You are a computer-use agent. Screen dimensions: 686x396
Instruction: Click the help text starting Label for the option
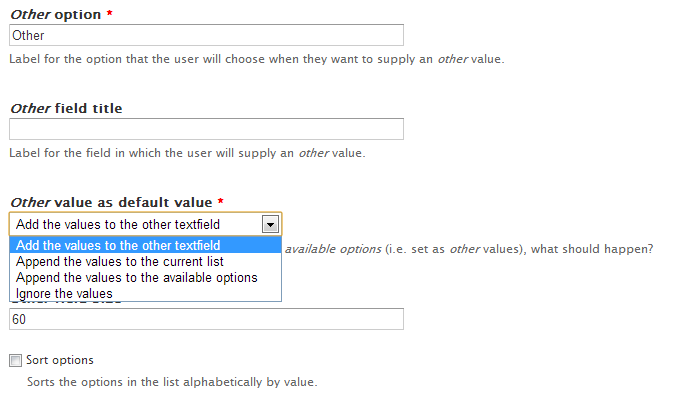click(x=257, y=59)
